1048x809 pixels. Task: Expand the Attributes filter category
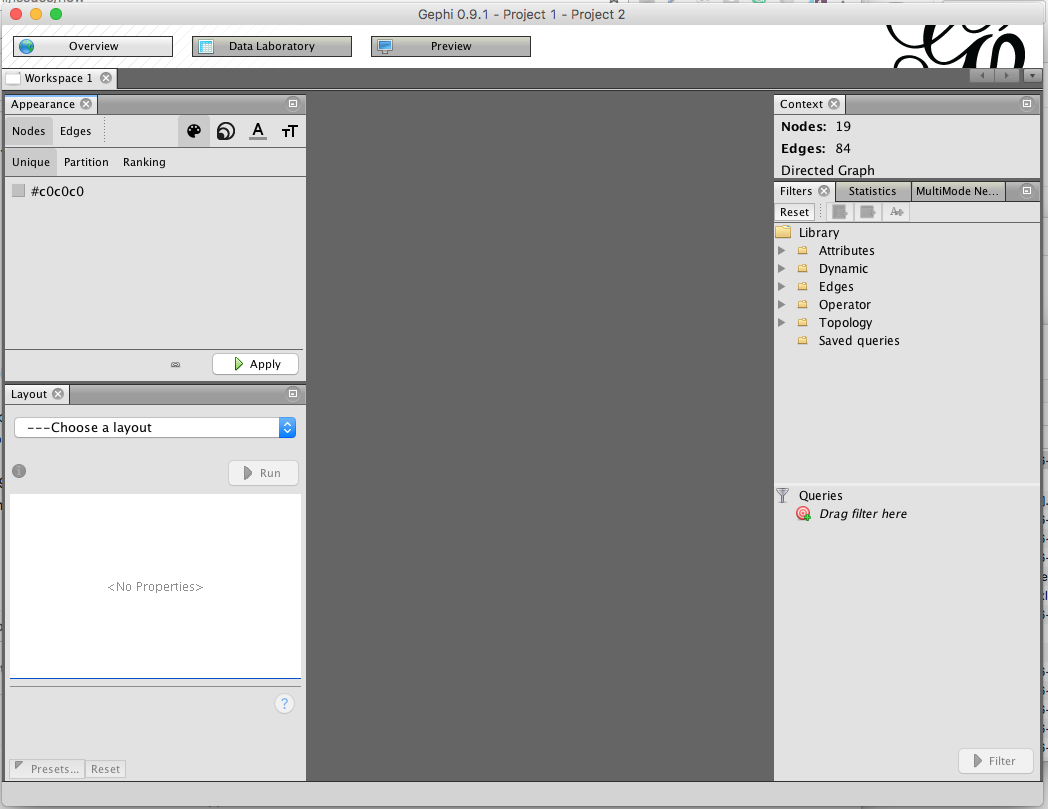782,250
